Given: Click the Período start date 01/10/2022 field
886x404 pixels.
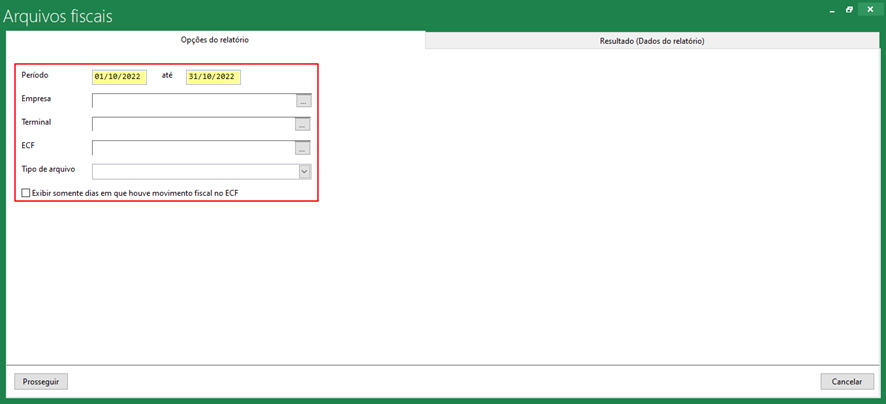Looking at the screenshot, I should coord(119,77).
